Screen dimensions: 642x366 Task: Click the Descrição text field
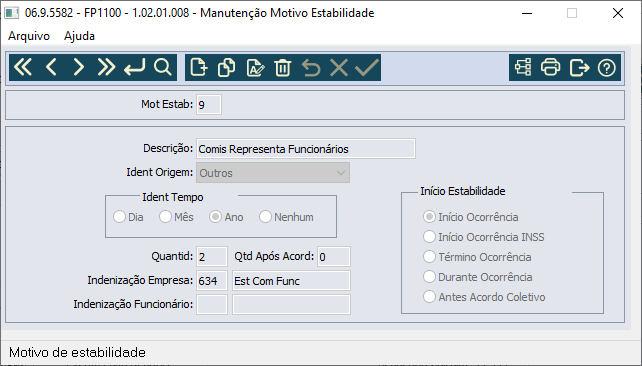click(x=306, y=149)
